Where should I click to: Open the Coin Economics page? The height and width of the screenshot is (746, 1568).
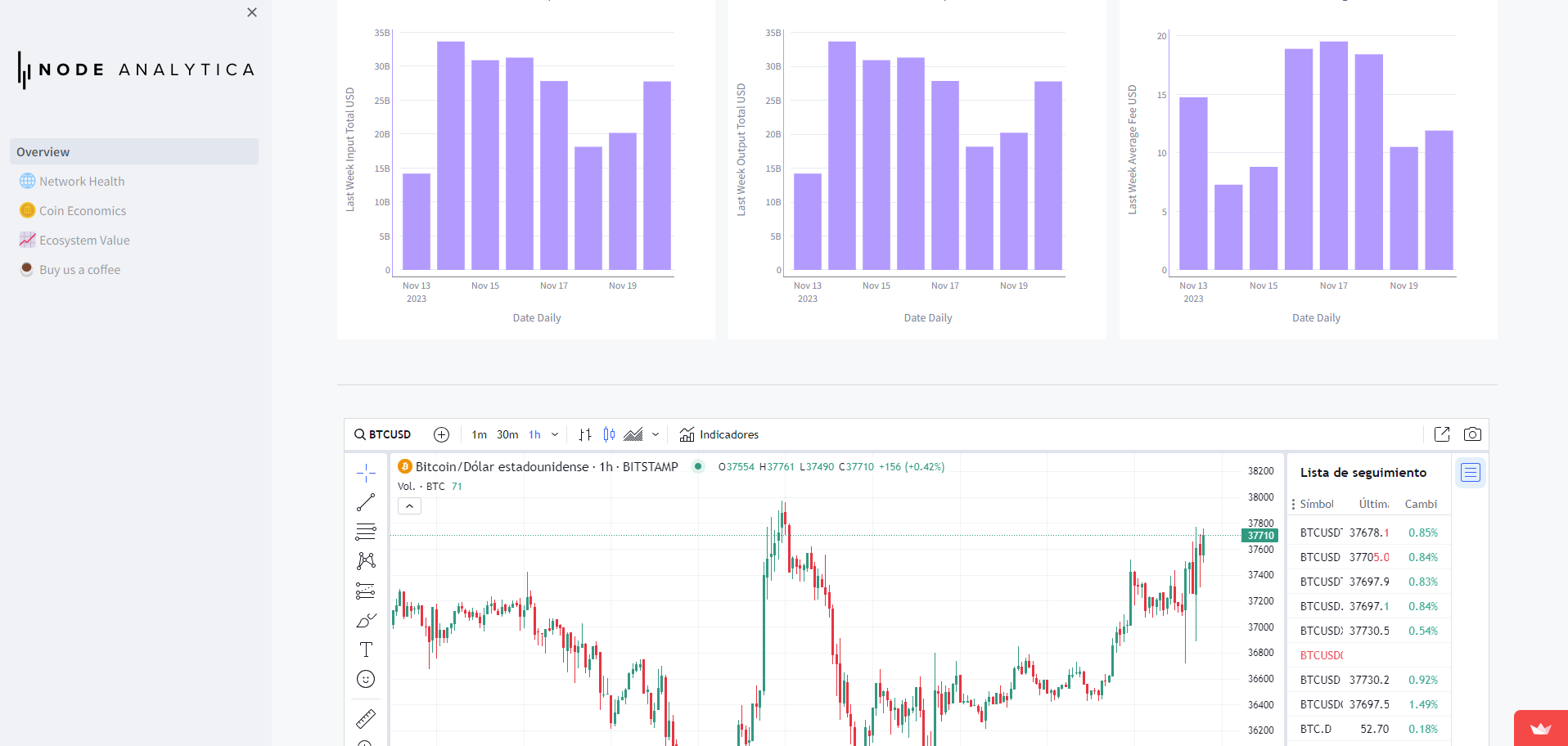tap(83, 211)
